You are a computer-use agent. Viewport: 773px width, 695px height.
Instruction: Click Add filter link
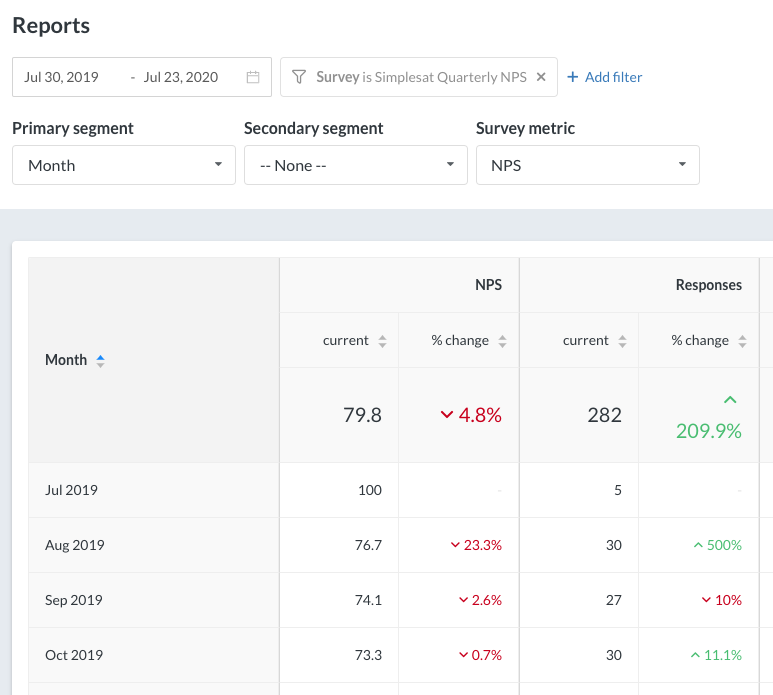point(613,77)
